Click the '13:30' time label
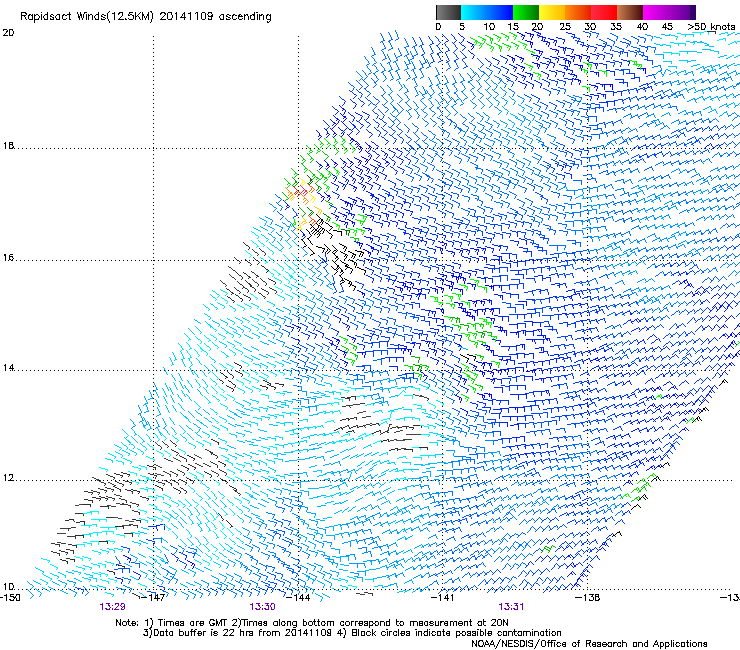The height and width of the screenshot is (650, 740). pos(262,607)
